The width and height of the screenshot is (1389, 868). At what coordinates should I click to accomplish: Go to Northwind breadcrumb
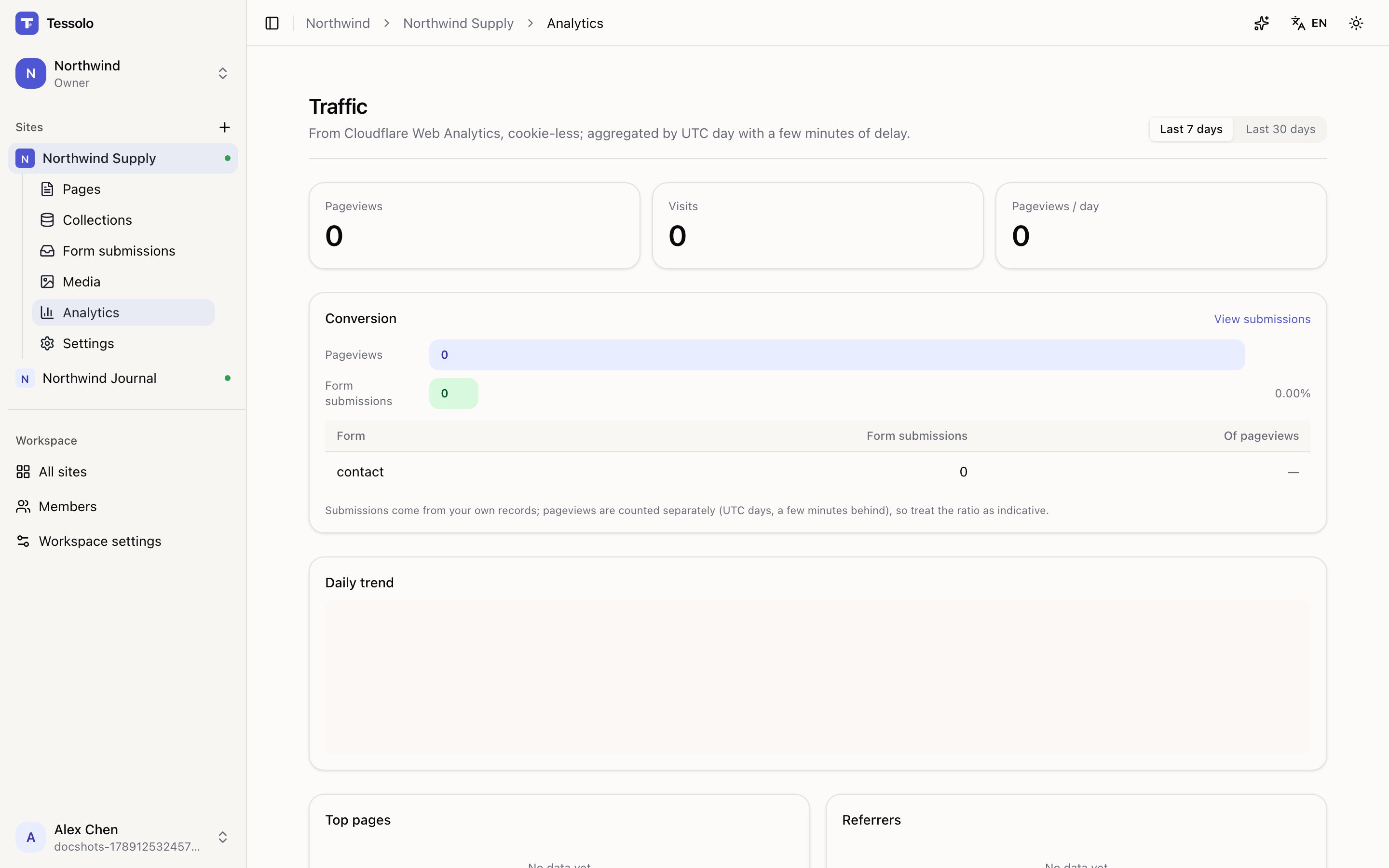pos(338,23)
